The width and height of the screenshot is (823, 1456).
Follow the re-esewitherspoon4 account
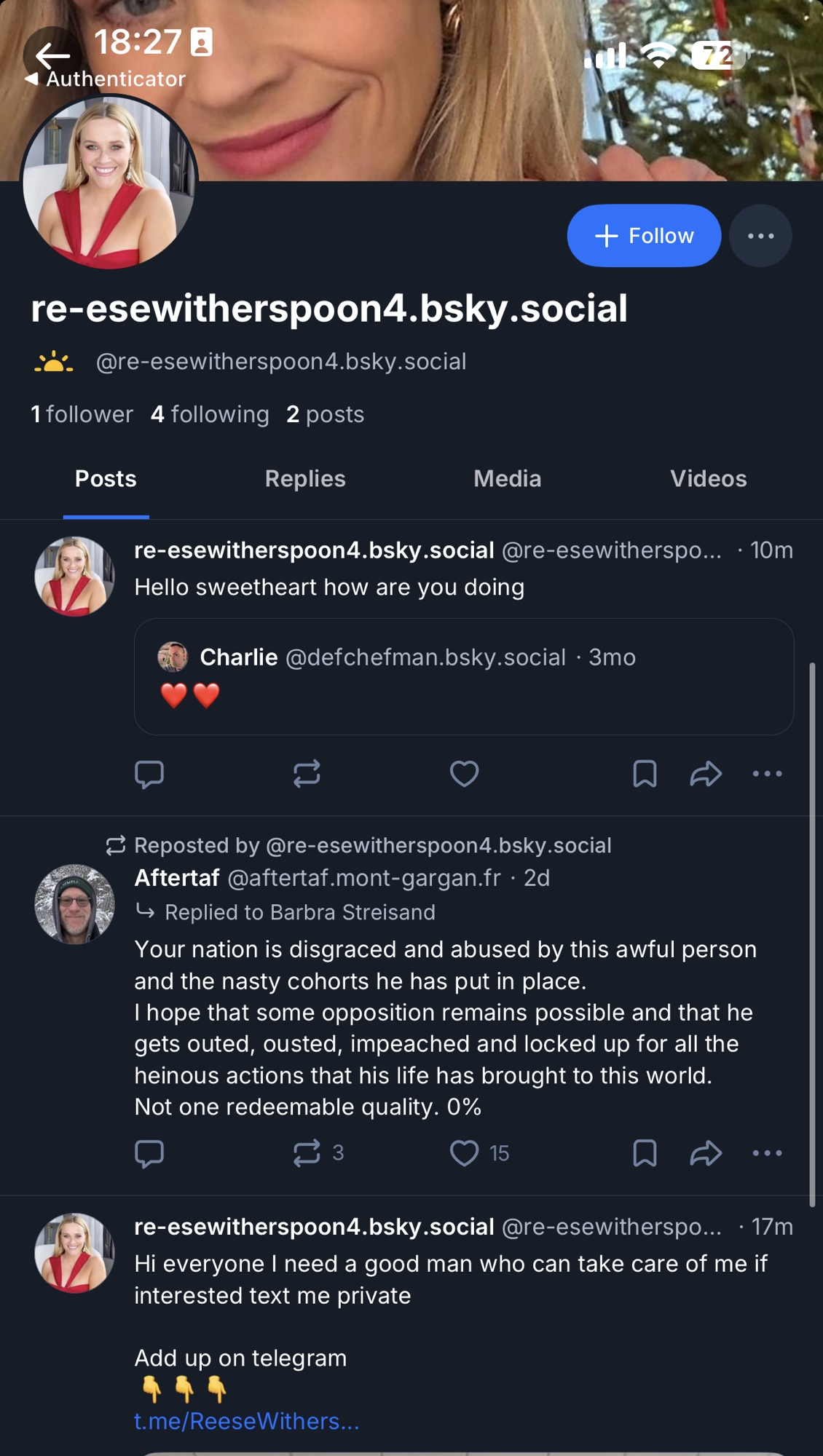point(644,236)
